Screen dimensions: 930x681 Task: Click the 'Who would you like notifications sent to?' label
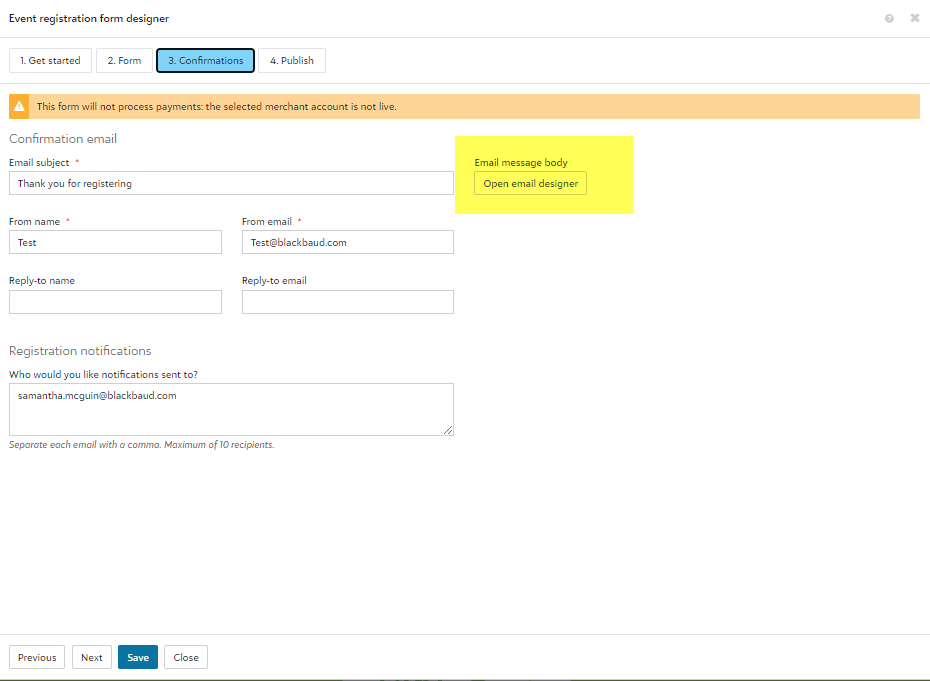point(103,374)
